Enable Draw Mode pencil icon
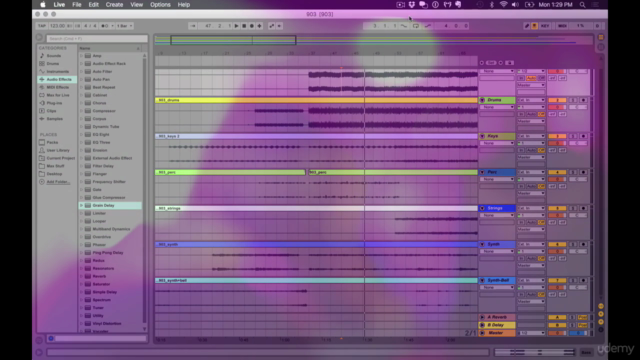The width and height of the screenshot is (640, 360). coord(527,26)
